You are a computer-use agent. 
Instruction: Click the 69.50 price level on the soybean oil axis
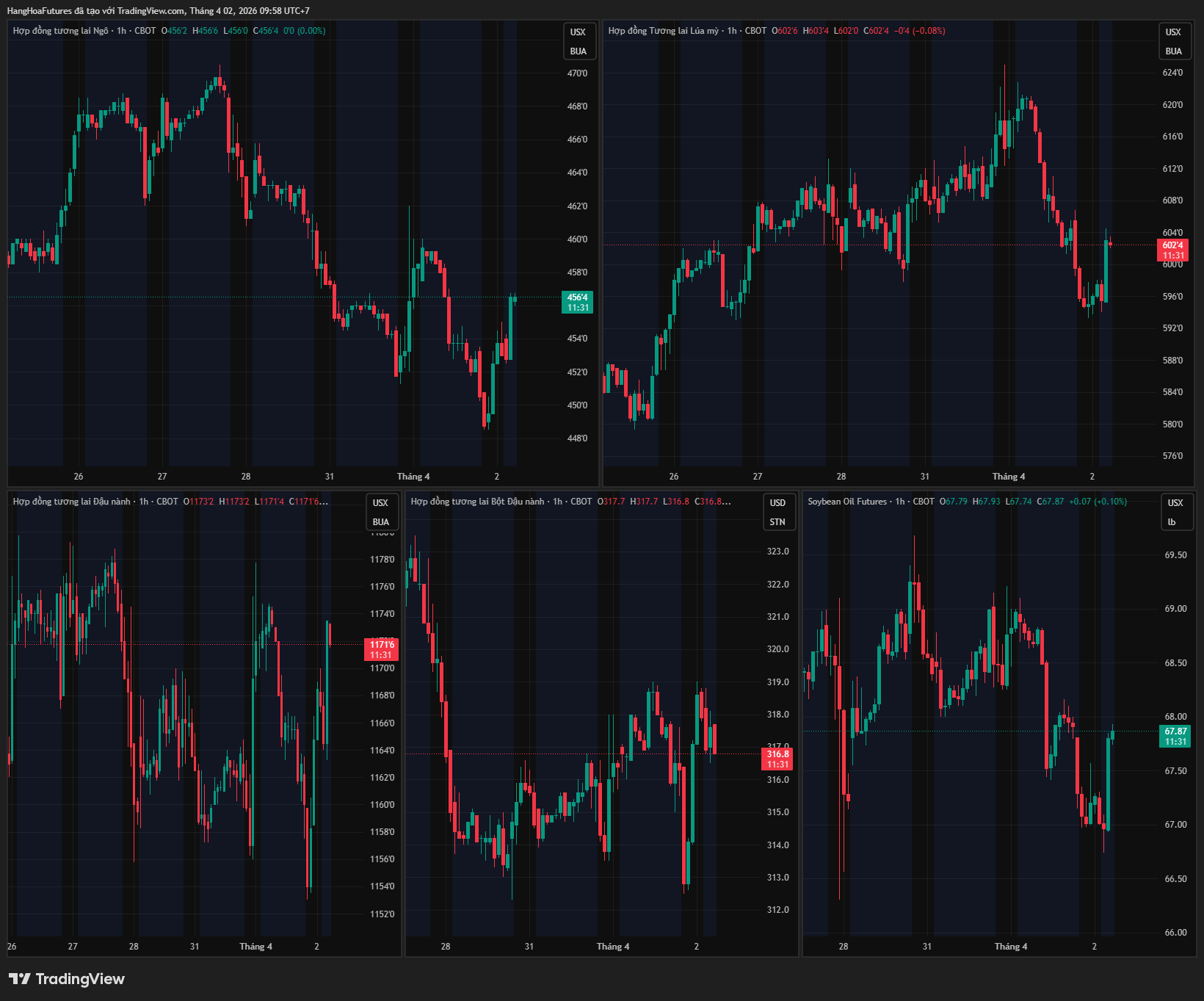tap(1175, 555)
